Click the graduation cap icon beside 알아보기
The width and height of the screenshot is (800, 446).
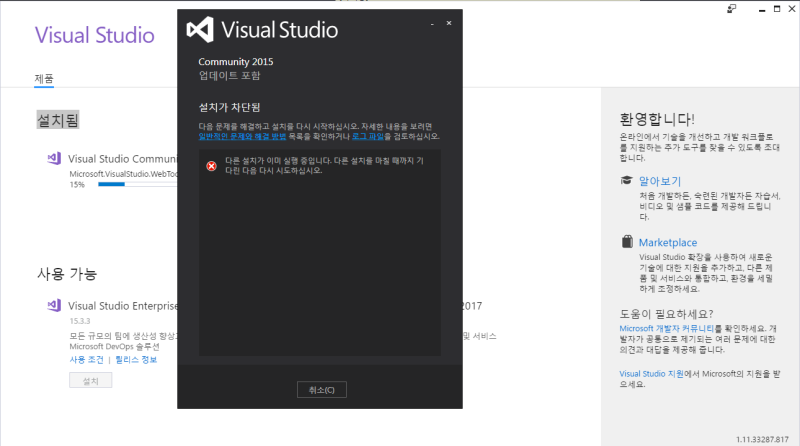(627, 180)
